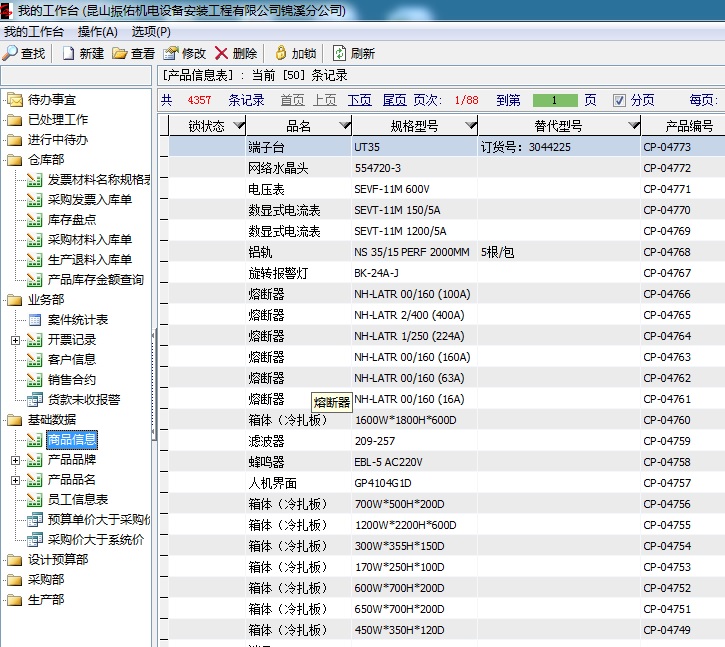Click the 查找 search toolbar icon
This screenshot has height=647, width=725.
click(11, 53)
